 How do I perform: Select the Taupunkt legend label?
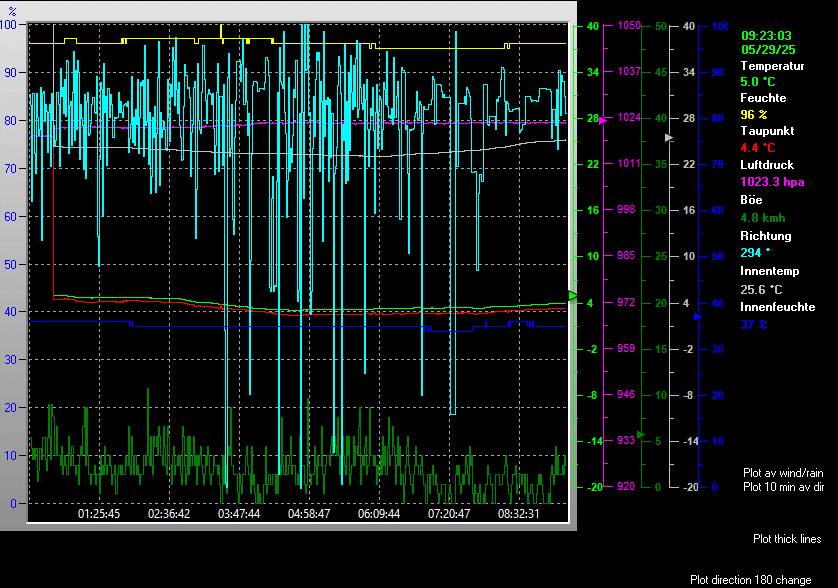click(x=765, y=131)
